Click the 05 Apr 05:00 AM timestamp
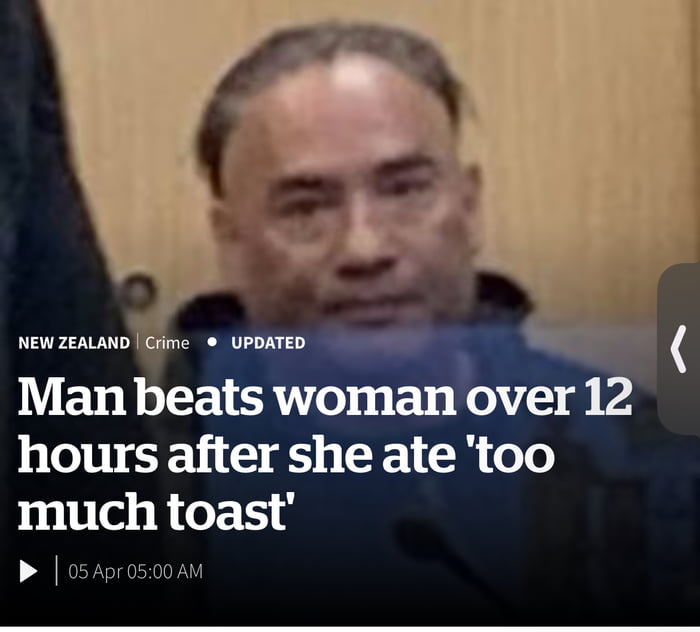Viewport: 700px width, 632px height. pos(136,572)
